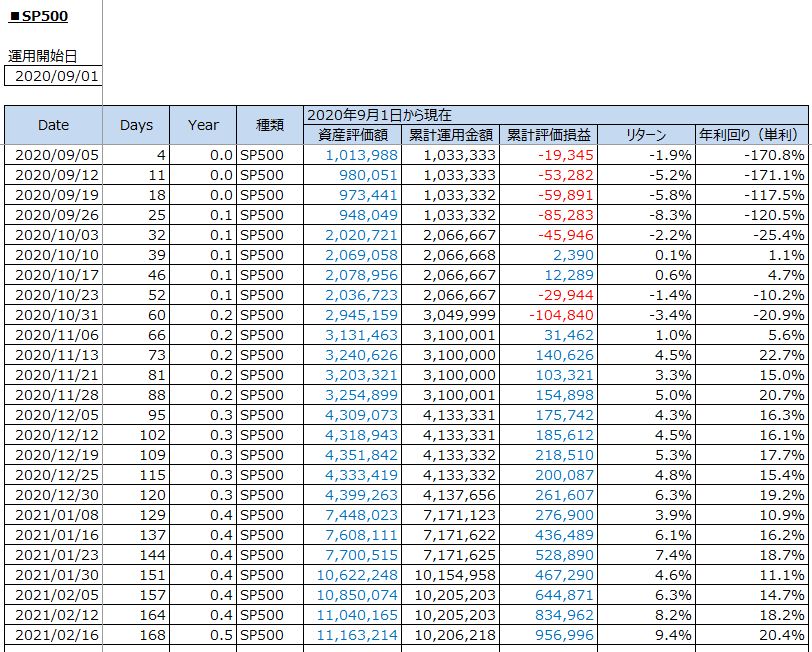The width and height of the screenshot is (812, 652).
Task: Click the 累計運用金額 column header
Action: 451,135
